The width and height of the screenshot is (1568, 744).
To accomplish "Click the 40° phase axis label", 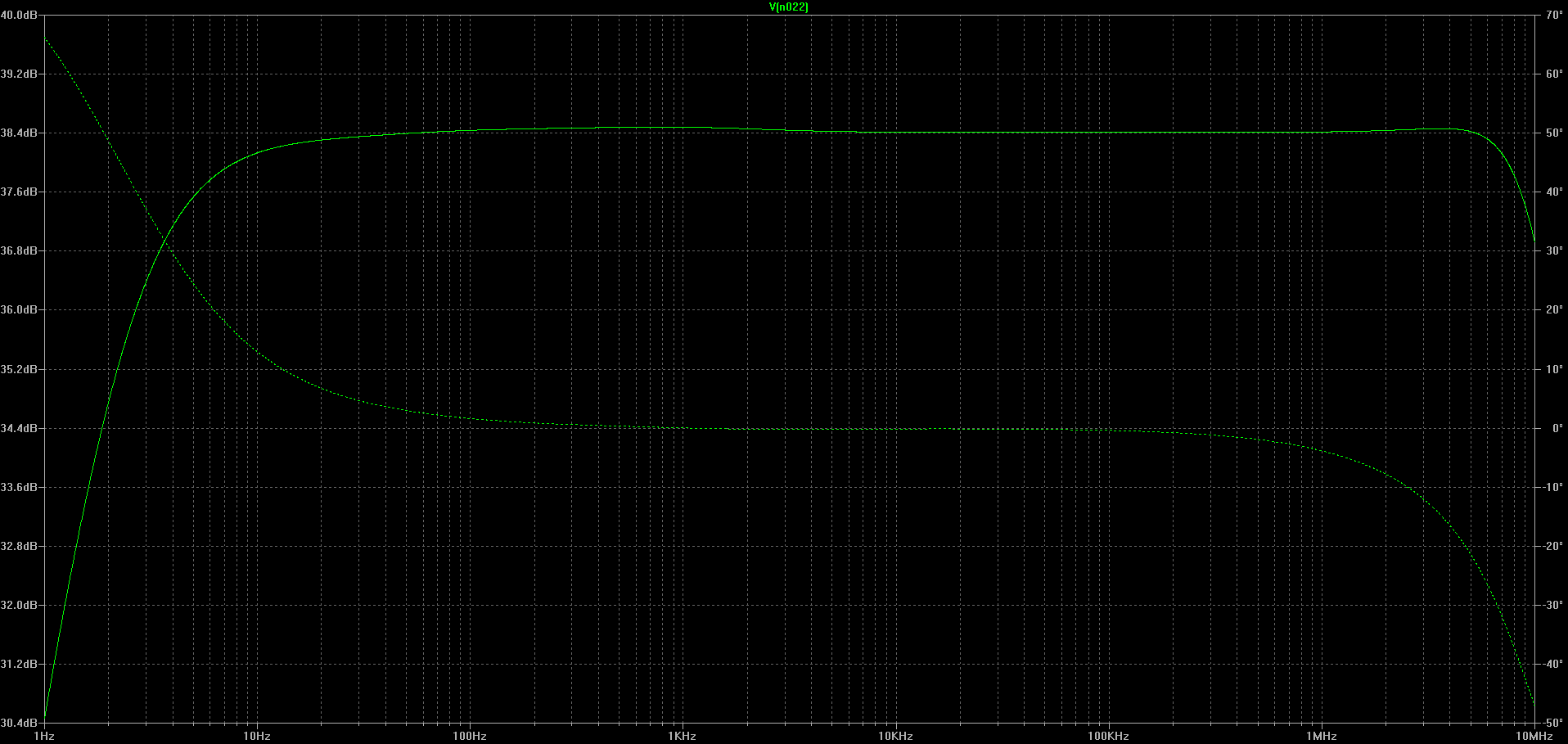I will 1554,192.
